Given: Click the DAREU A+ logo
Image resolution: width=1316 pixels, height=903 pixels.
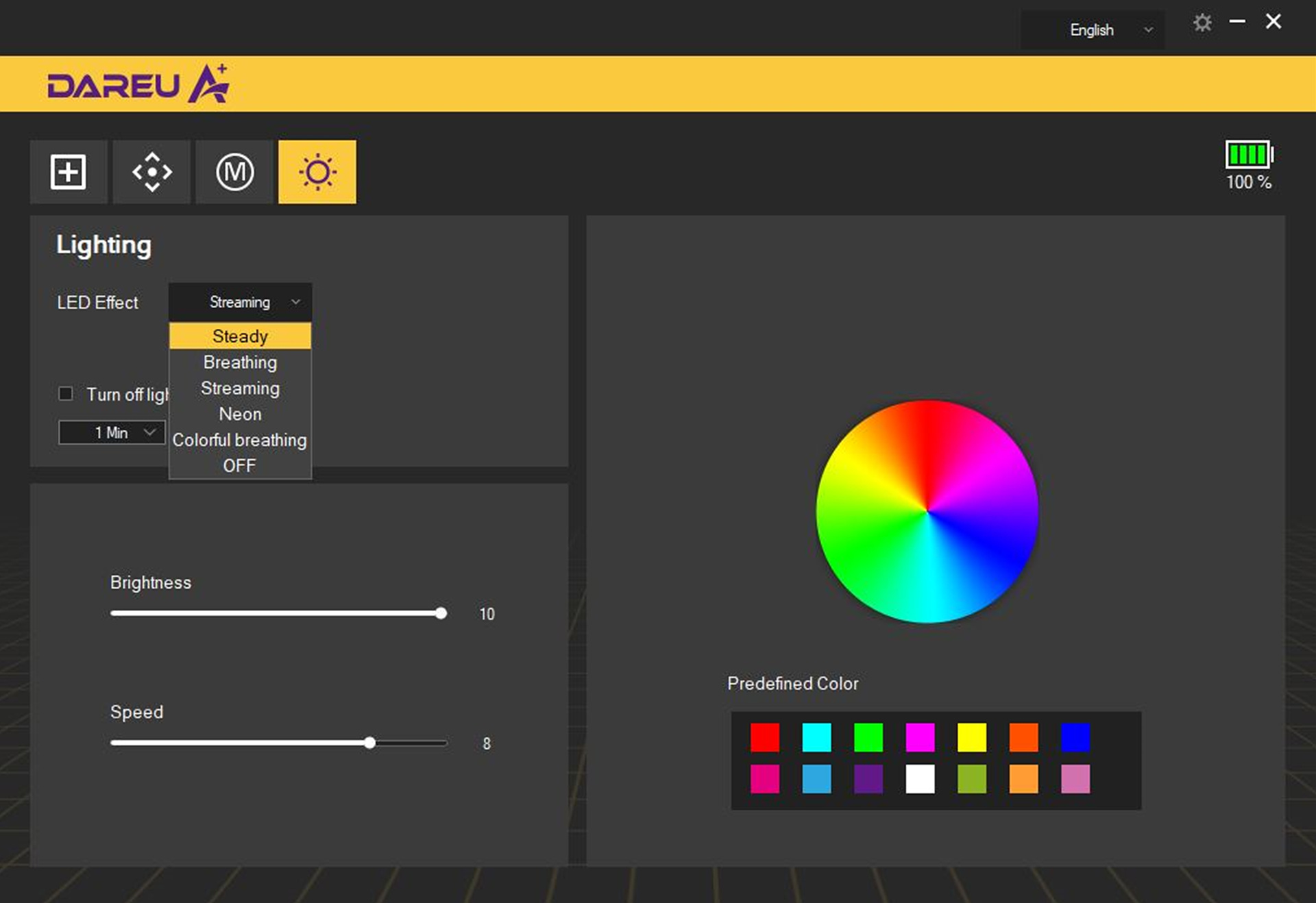Looking at the screenshot, I should (138, 84).
